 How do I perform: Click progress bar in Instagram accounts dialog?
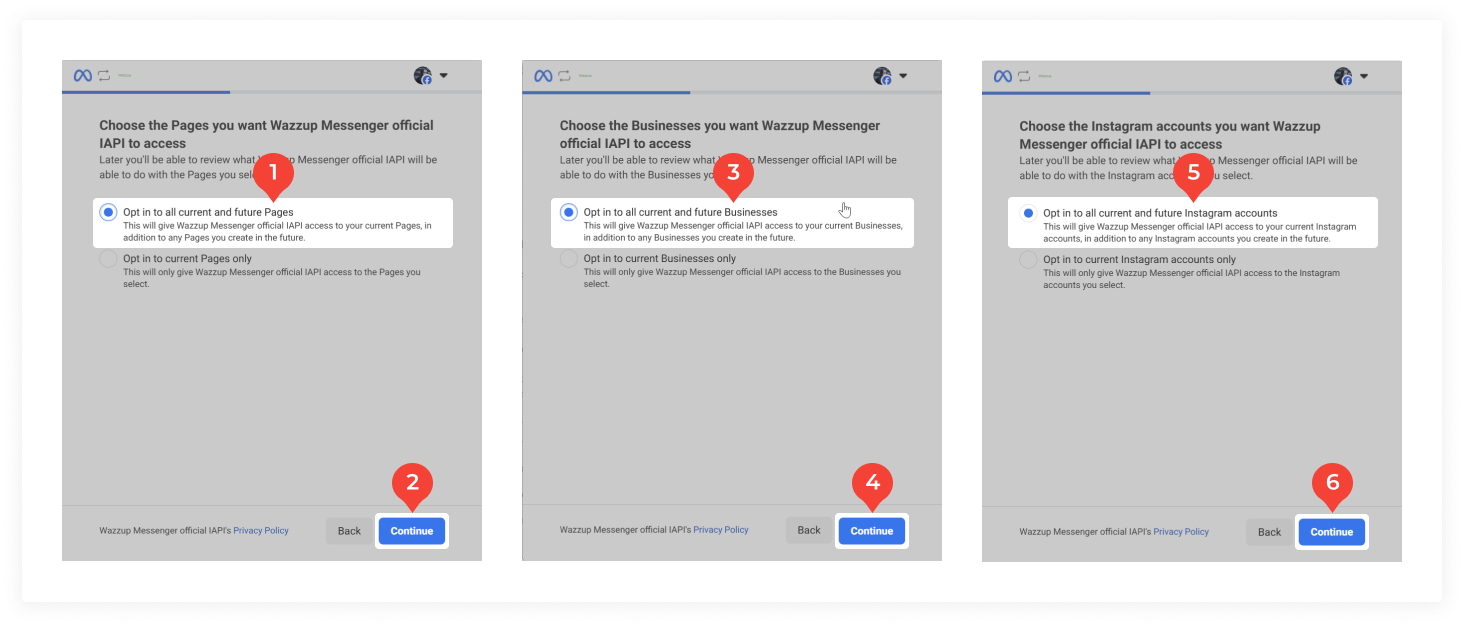coord(1192,92)
